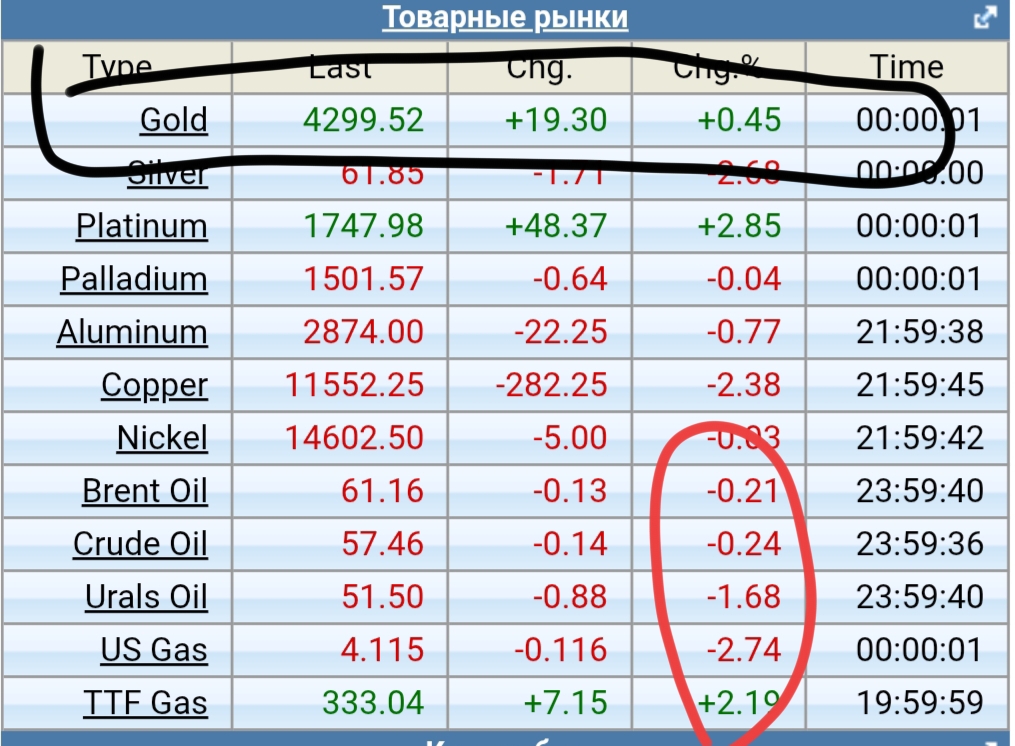
Task: Select the Palladium link
Action: click(x=134, y=279)
